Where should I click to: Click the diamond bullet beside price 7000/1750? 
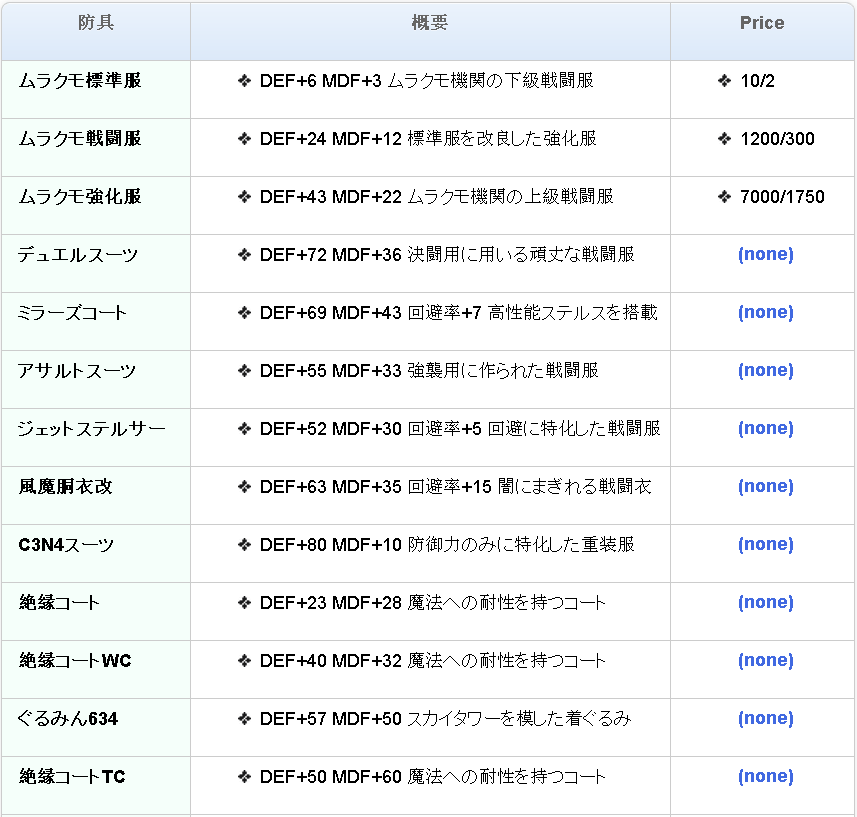[725, 197]
